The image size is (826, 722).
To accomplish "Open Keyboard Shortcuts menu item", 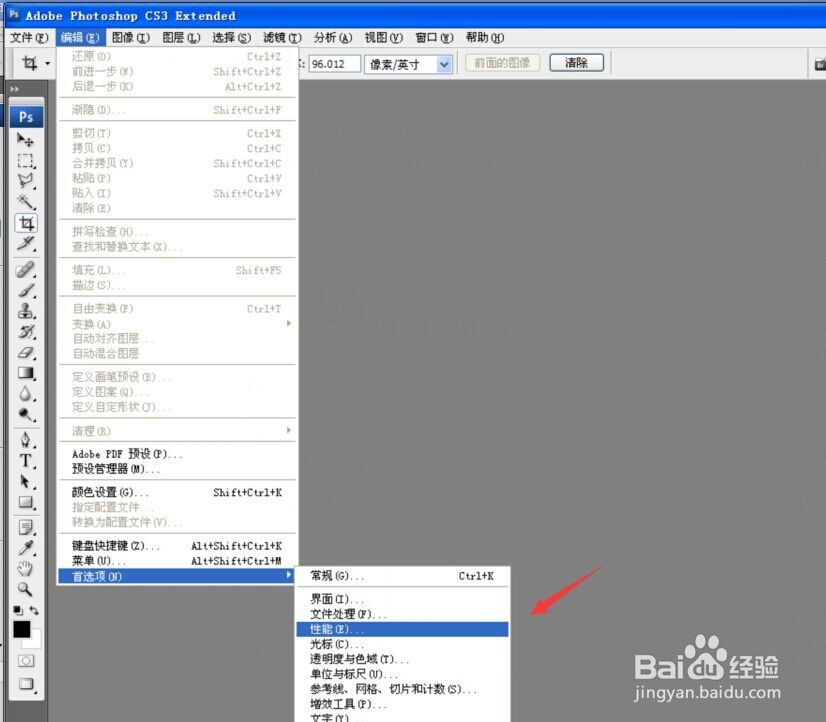I will (x=178, y=546).
